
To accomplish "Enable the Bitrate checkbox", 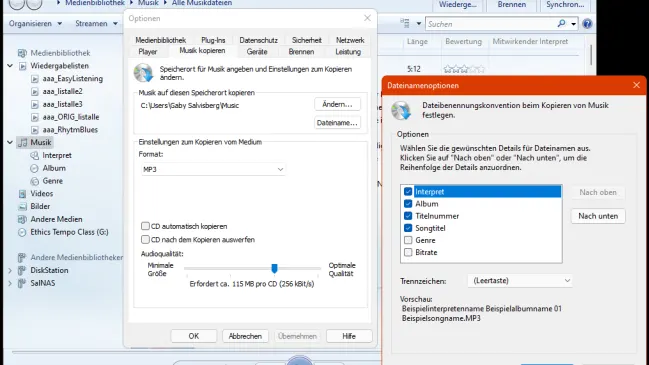I will click(408, 252).
